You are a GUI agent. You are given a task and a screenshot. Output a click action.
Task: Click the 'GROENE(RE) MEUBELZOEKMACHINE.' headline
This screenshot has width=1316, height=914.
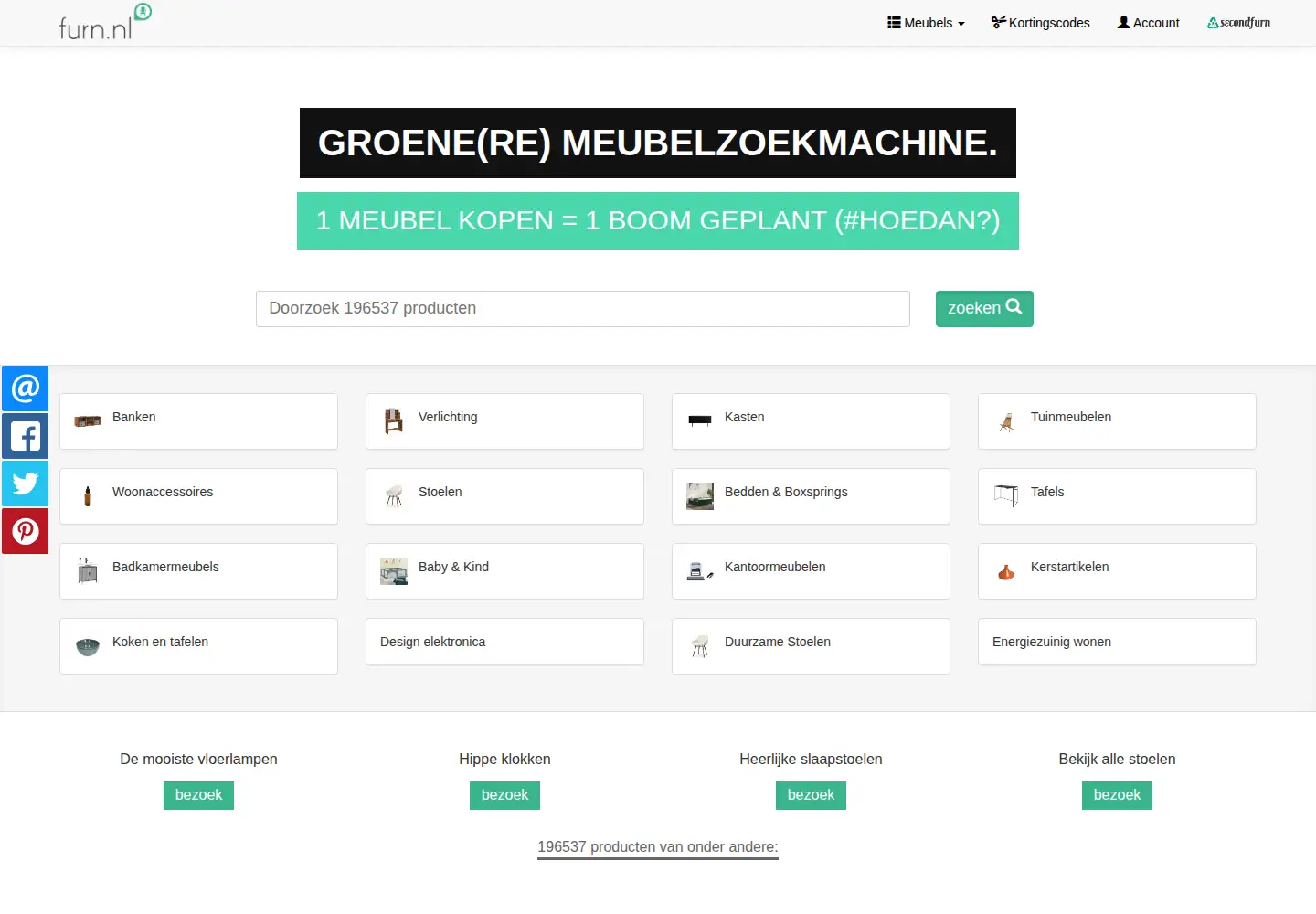(x=658, y=143)
